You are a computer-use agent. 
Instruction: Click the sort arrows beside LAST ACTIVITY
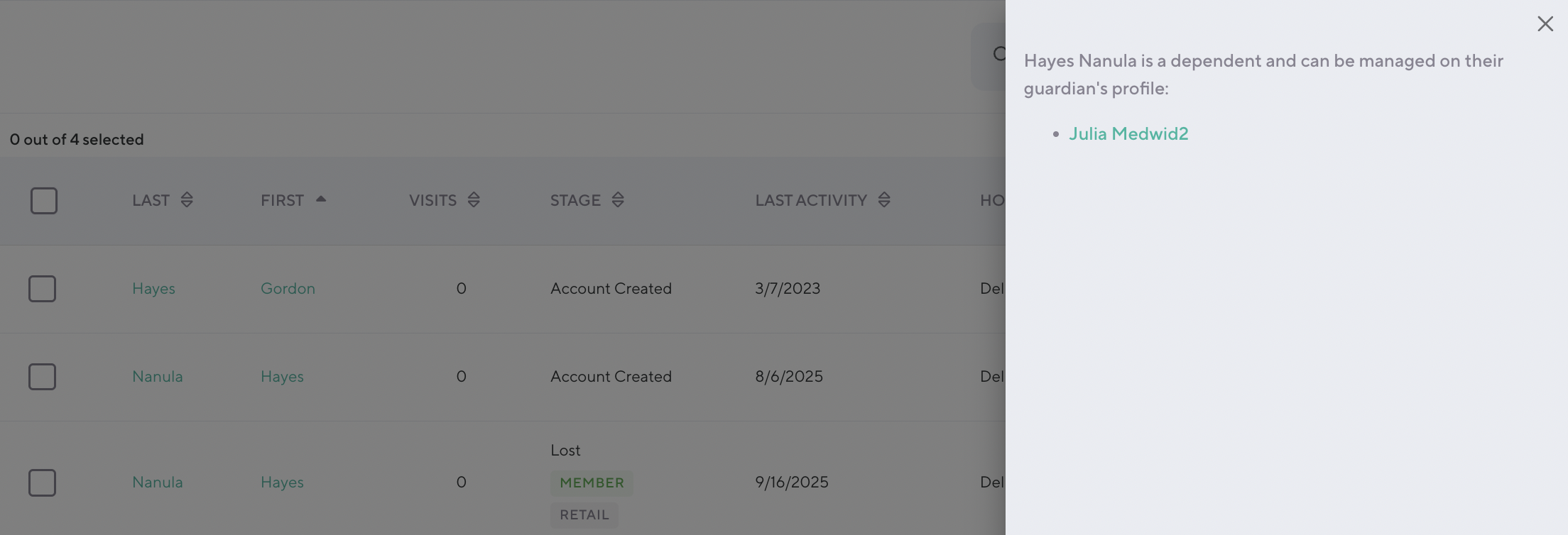coord(884,200)
